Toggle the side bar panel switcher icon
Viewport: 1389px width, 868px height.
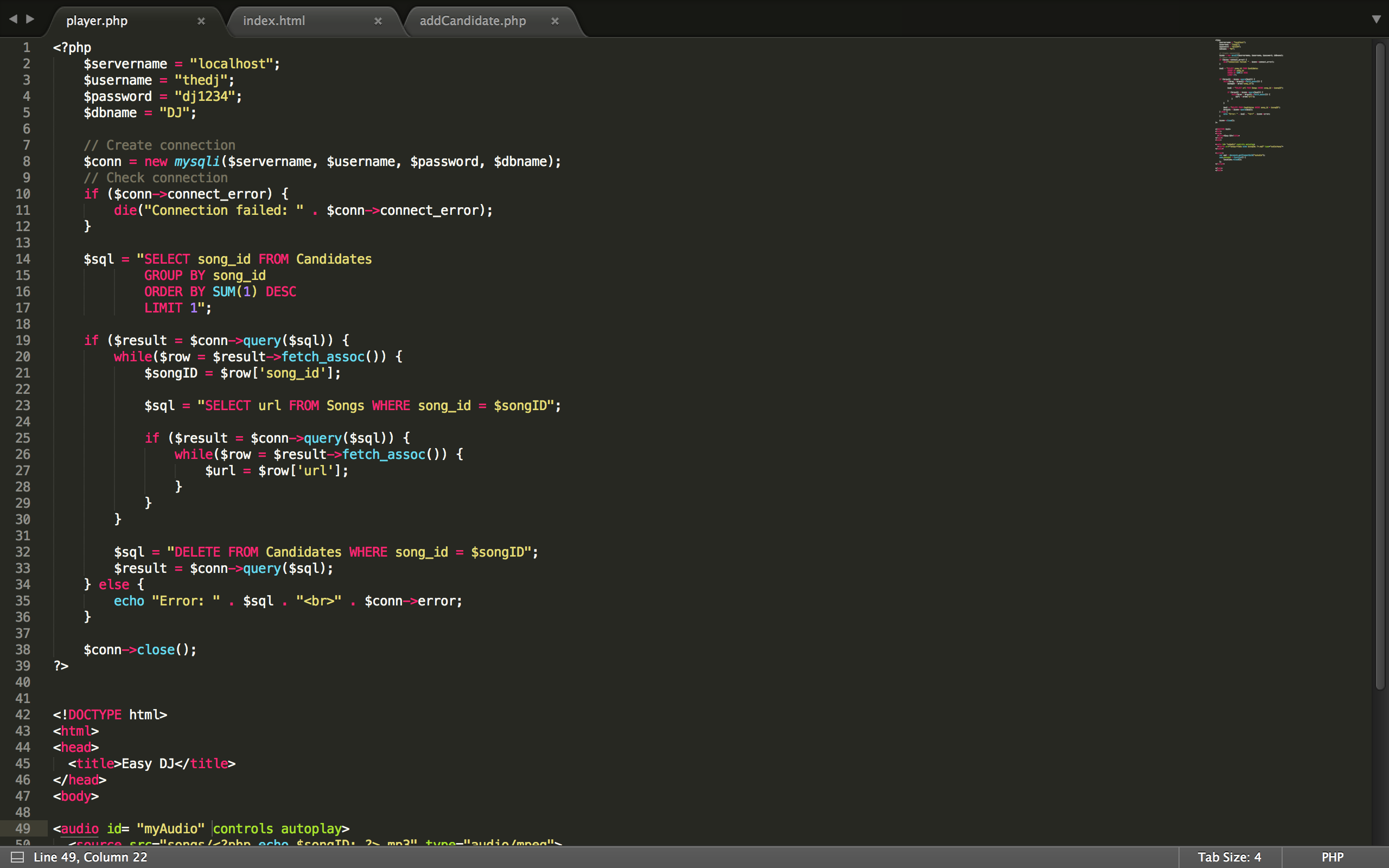(x=17, y=857)
